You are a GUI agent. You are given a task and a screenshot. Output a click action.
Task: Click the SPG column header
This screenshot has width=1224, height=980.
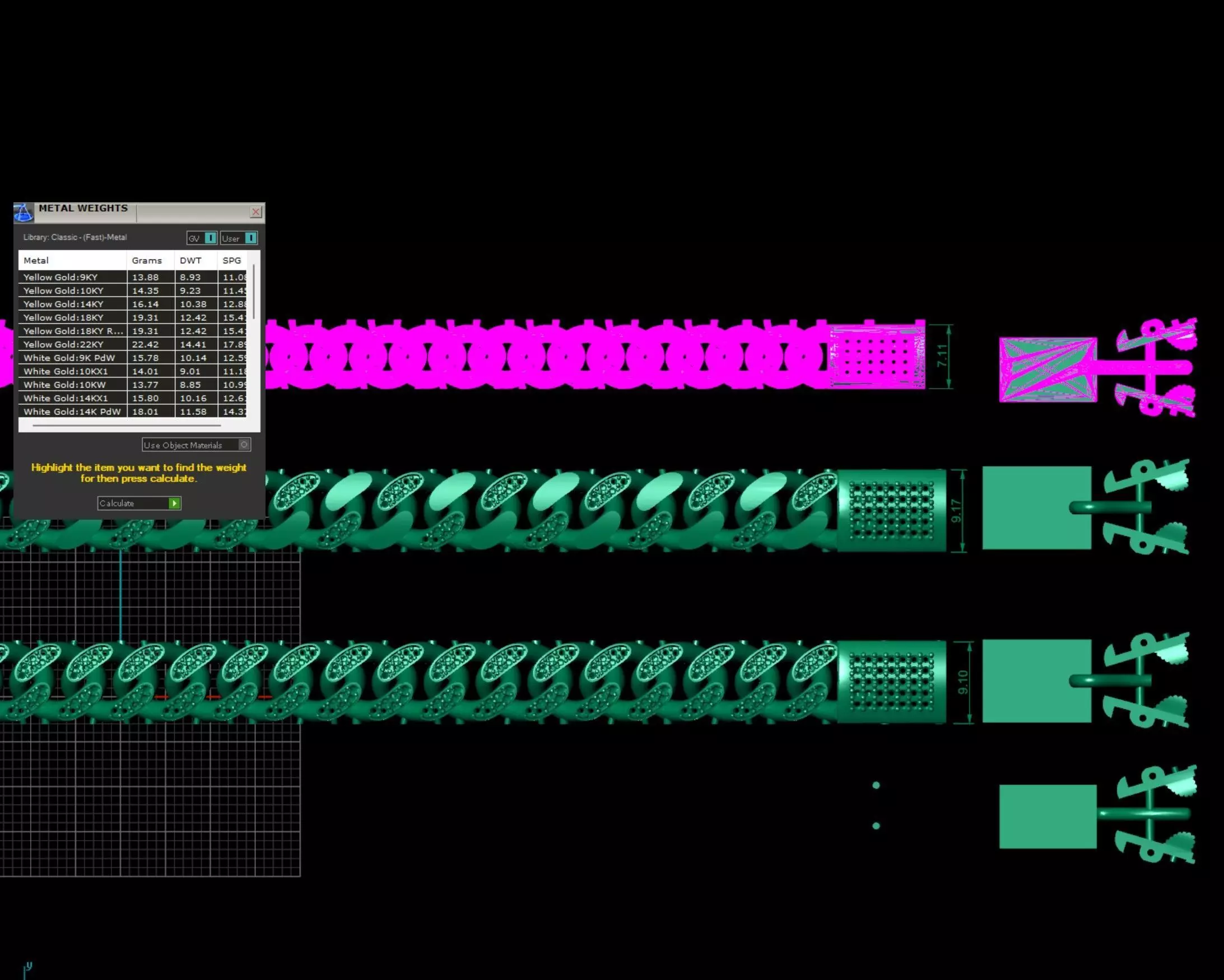coord(231,260)
